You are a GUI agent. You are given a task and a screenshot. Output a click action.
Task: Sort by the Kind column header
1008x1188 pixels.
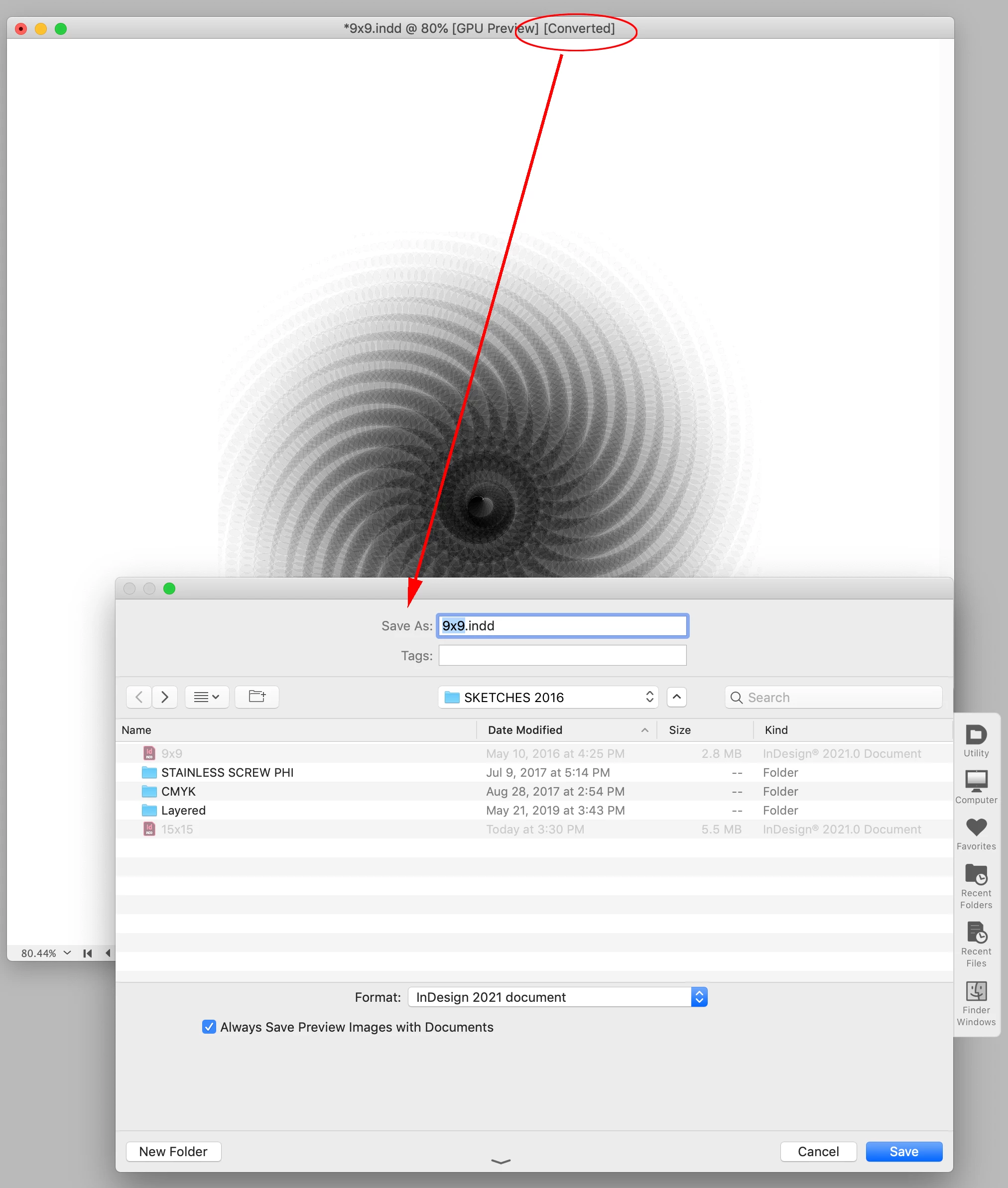775,729
